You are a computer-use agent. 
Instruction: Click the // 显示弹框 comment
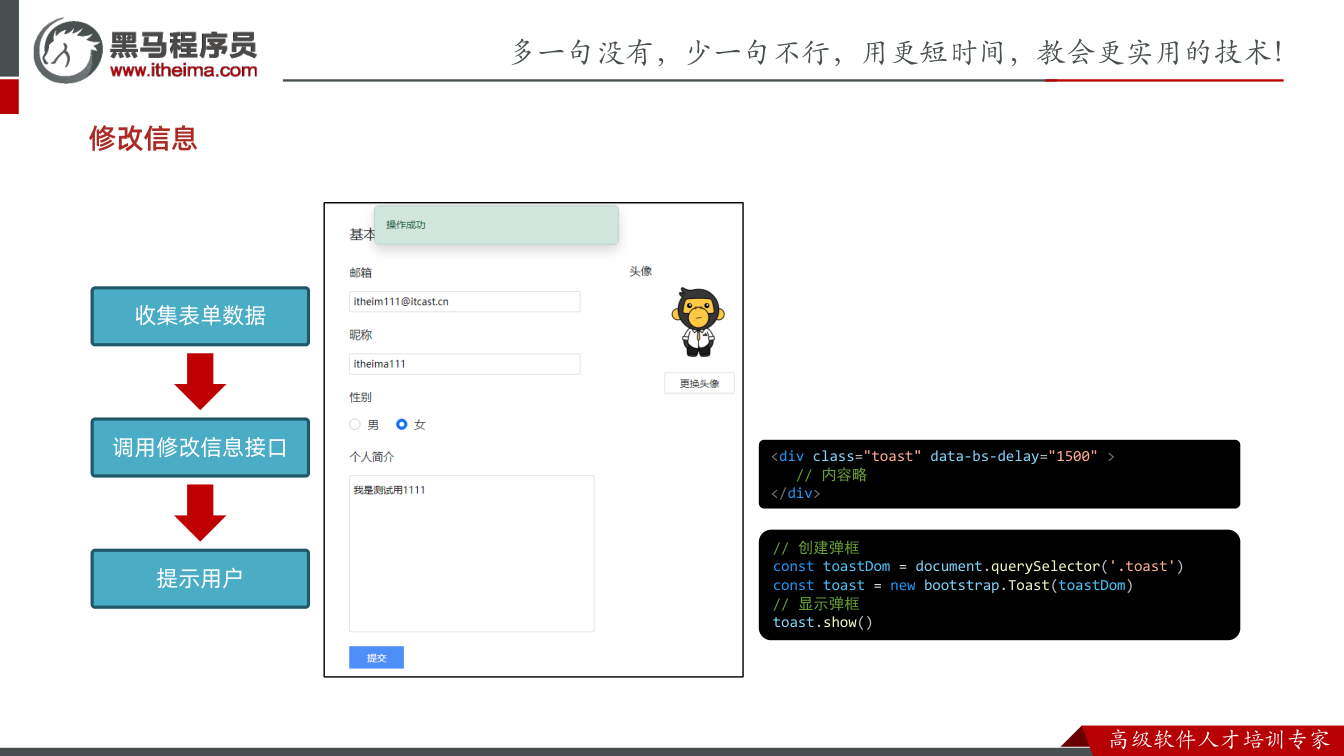[816, 603]
